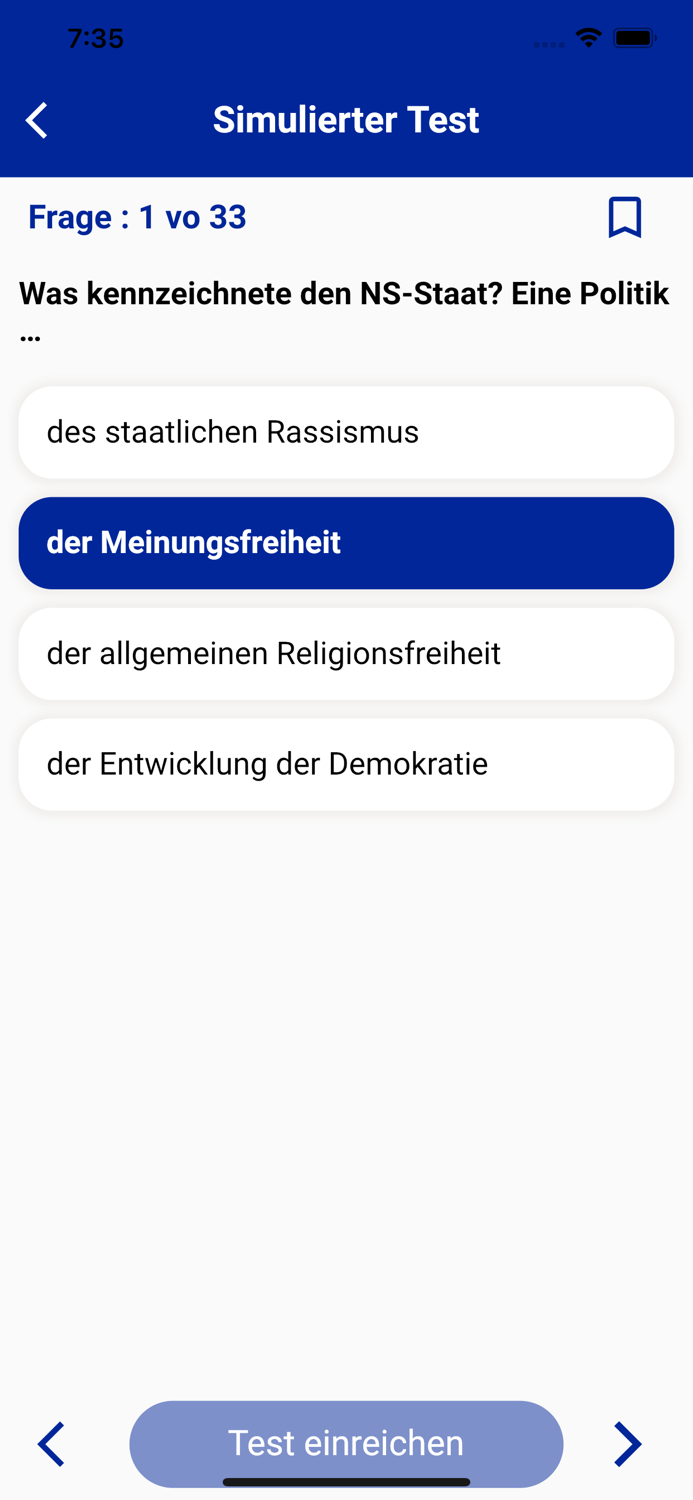The width and height of the screenshot is (693, 1500).
Task: Go back one question with left chevron
Action: 51,1444
